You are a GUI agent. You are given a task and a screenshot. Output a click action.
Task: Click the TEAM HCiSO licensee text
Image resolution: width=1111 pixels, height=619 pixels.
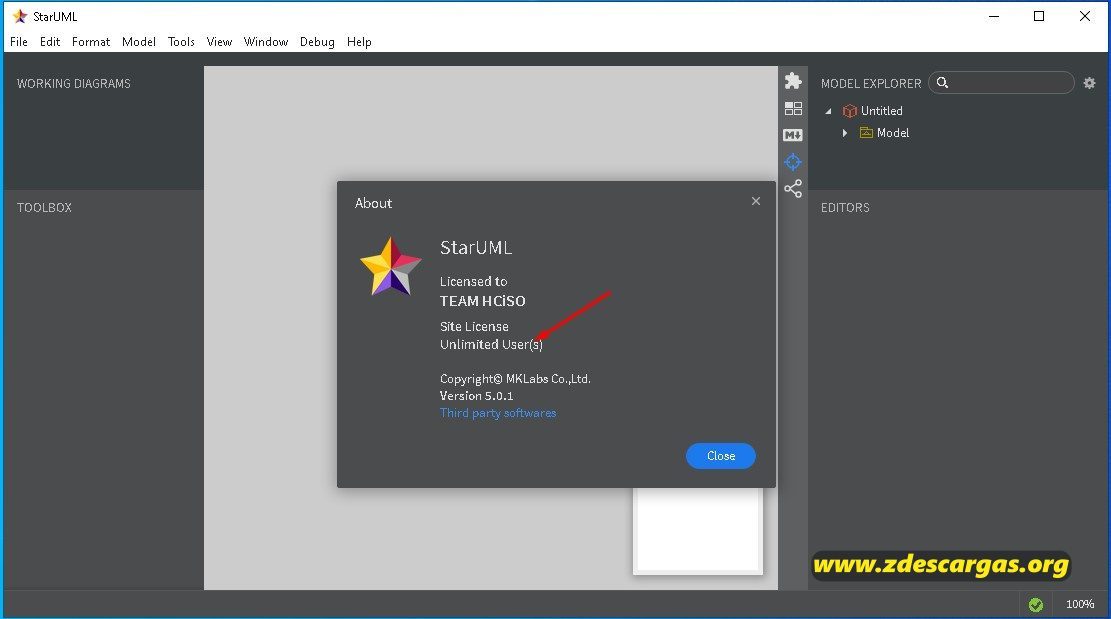click(483, 301)
